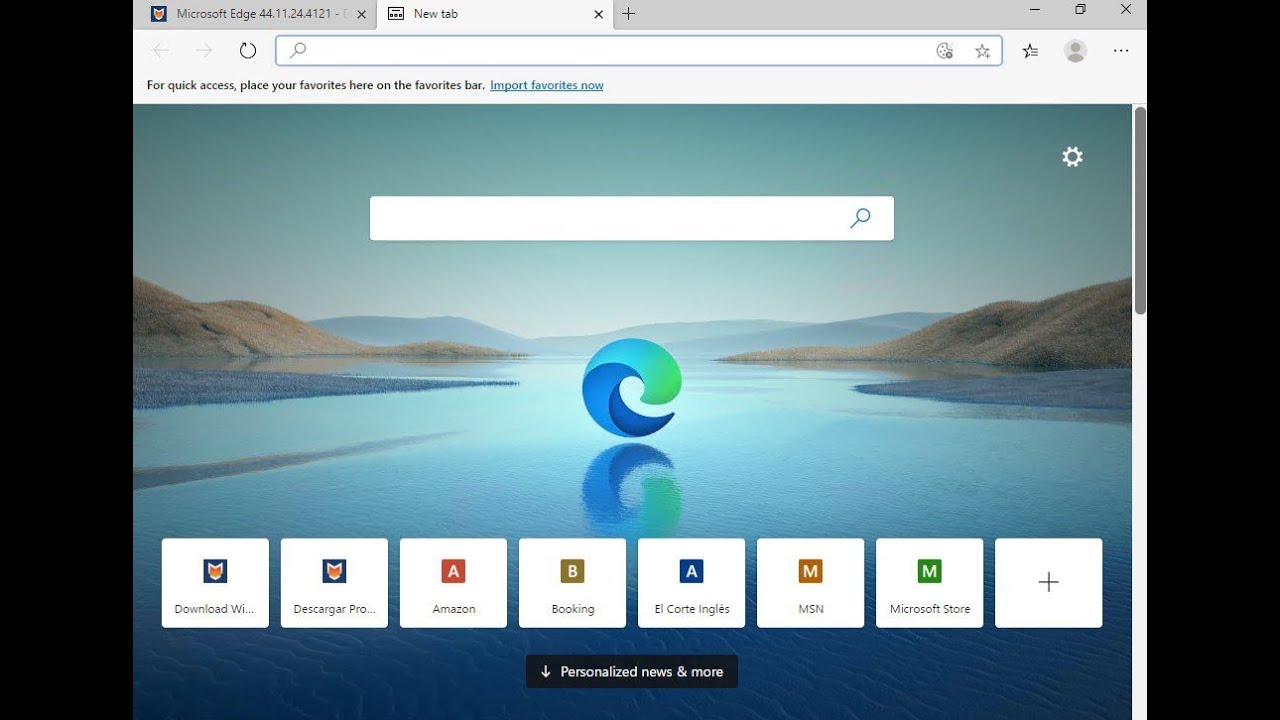Image resolution: width=1280 pixels, height=720 pixels.
Task: Open the Settings and more ellipsis menu
Action: tap(1121, 51)
